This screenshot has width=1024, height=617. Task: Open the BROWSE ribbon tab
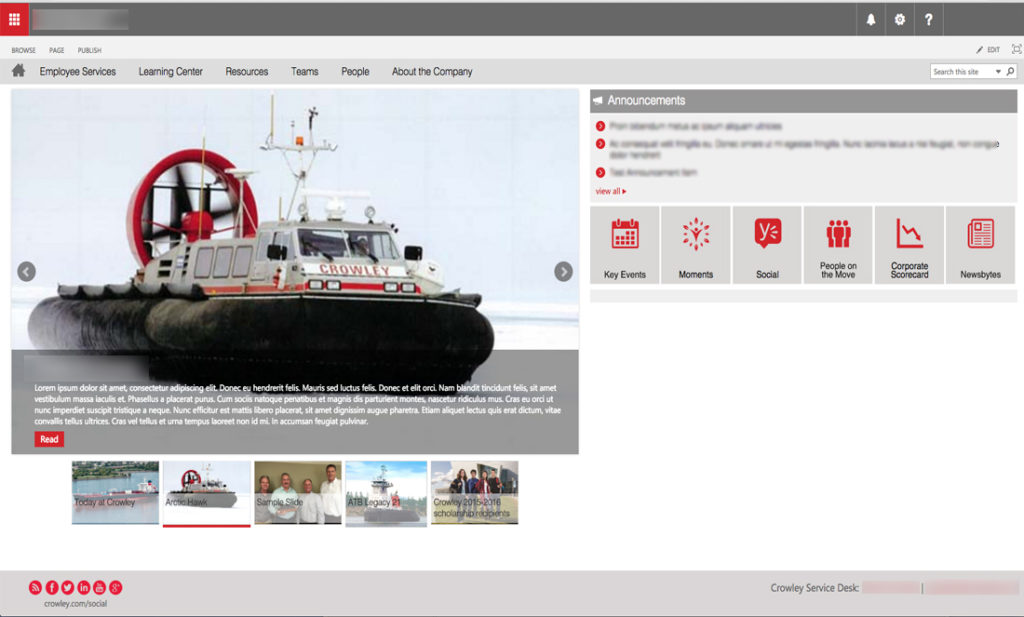(24, 50)
